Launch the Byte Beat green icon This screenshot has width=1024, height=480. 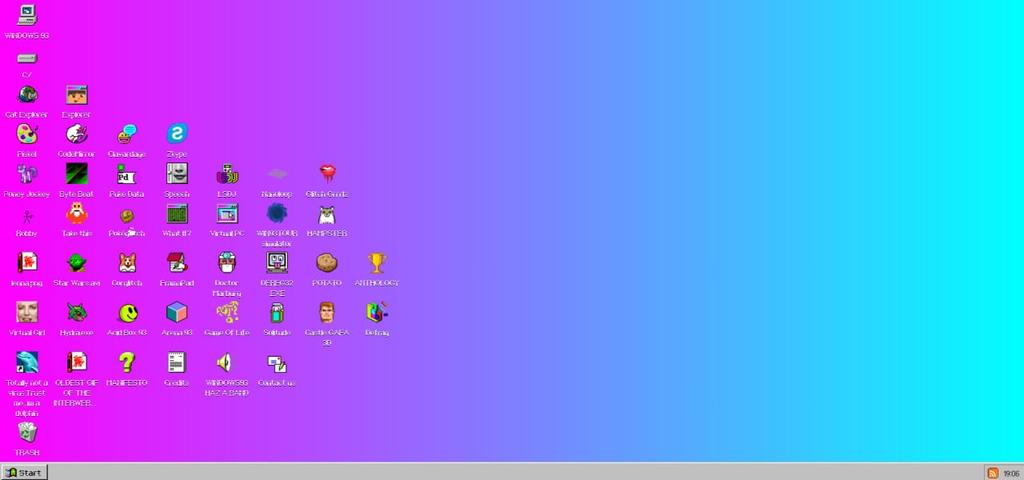pyautogui.click(x=76, y=174)
